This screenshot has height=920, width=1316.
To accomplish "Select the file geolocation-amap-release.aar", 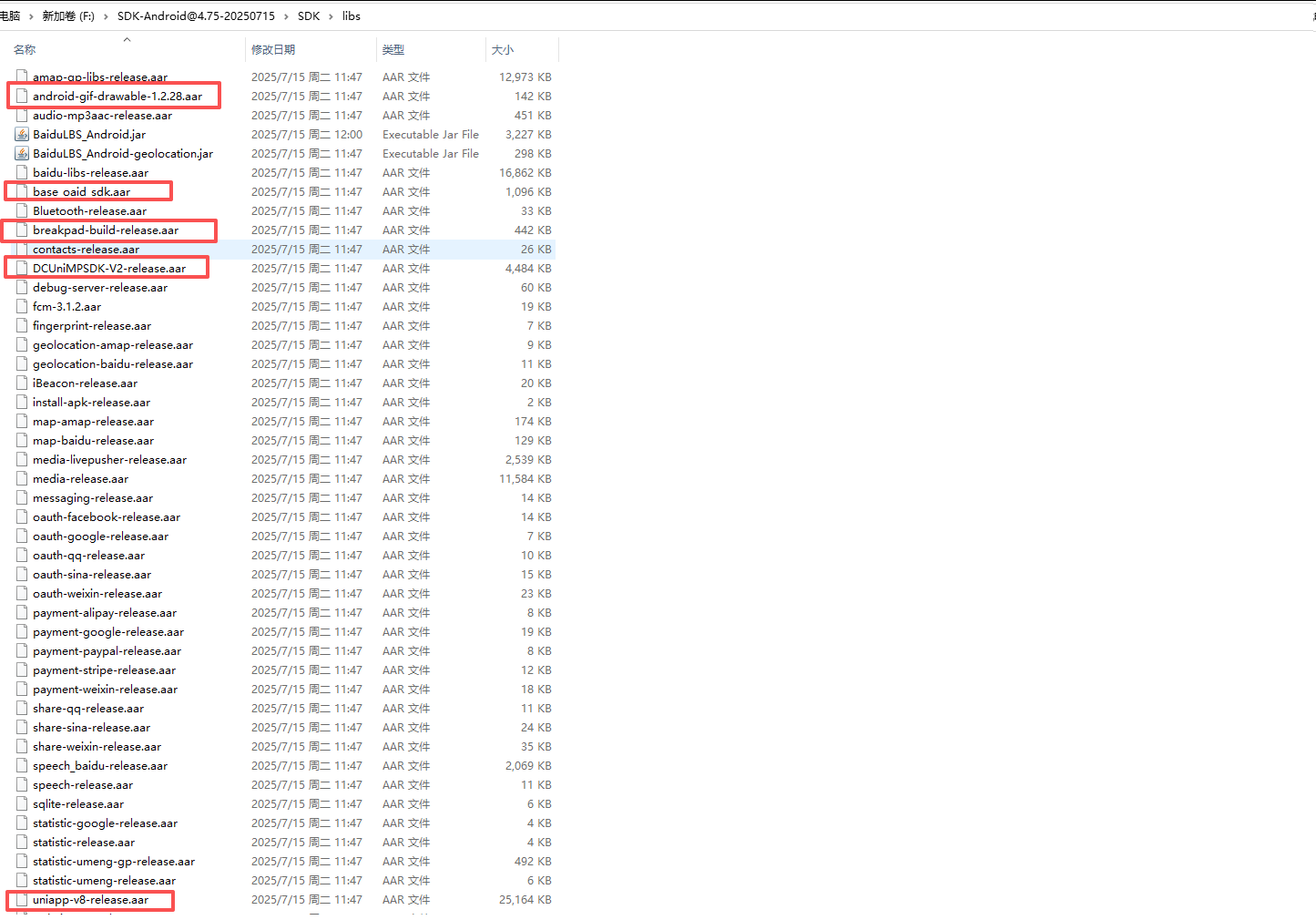I will (113, 345).
